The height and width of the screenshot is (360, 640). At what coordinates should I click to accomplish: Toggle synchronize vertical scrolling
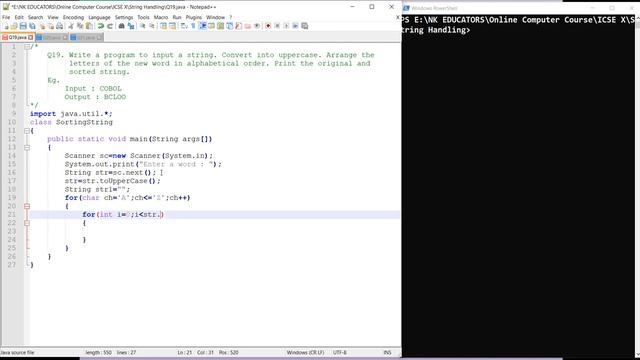tap(163, 26)
